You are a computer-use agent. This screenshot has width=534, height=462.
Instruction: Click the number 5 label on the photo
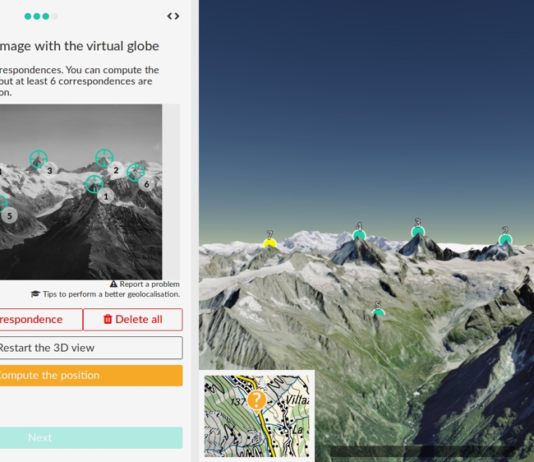(x=10, y=216)
